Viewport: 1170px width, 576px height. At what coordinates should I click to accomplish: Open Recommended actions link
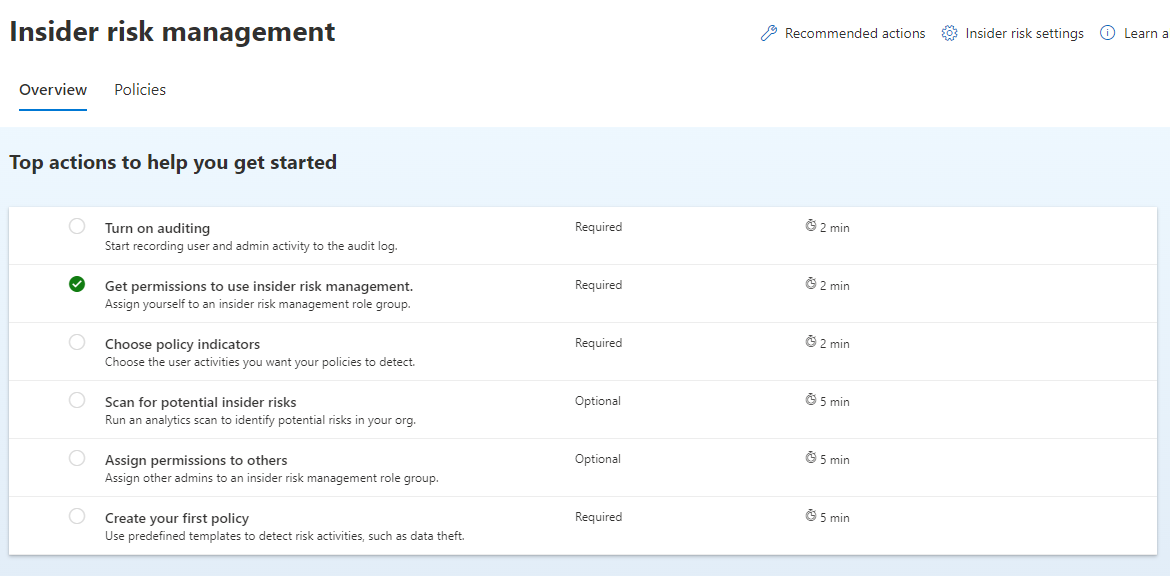click(x=855, y=34)
